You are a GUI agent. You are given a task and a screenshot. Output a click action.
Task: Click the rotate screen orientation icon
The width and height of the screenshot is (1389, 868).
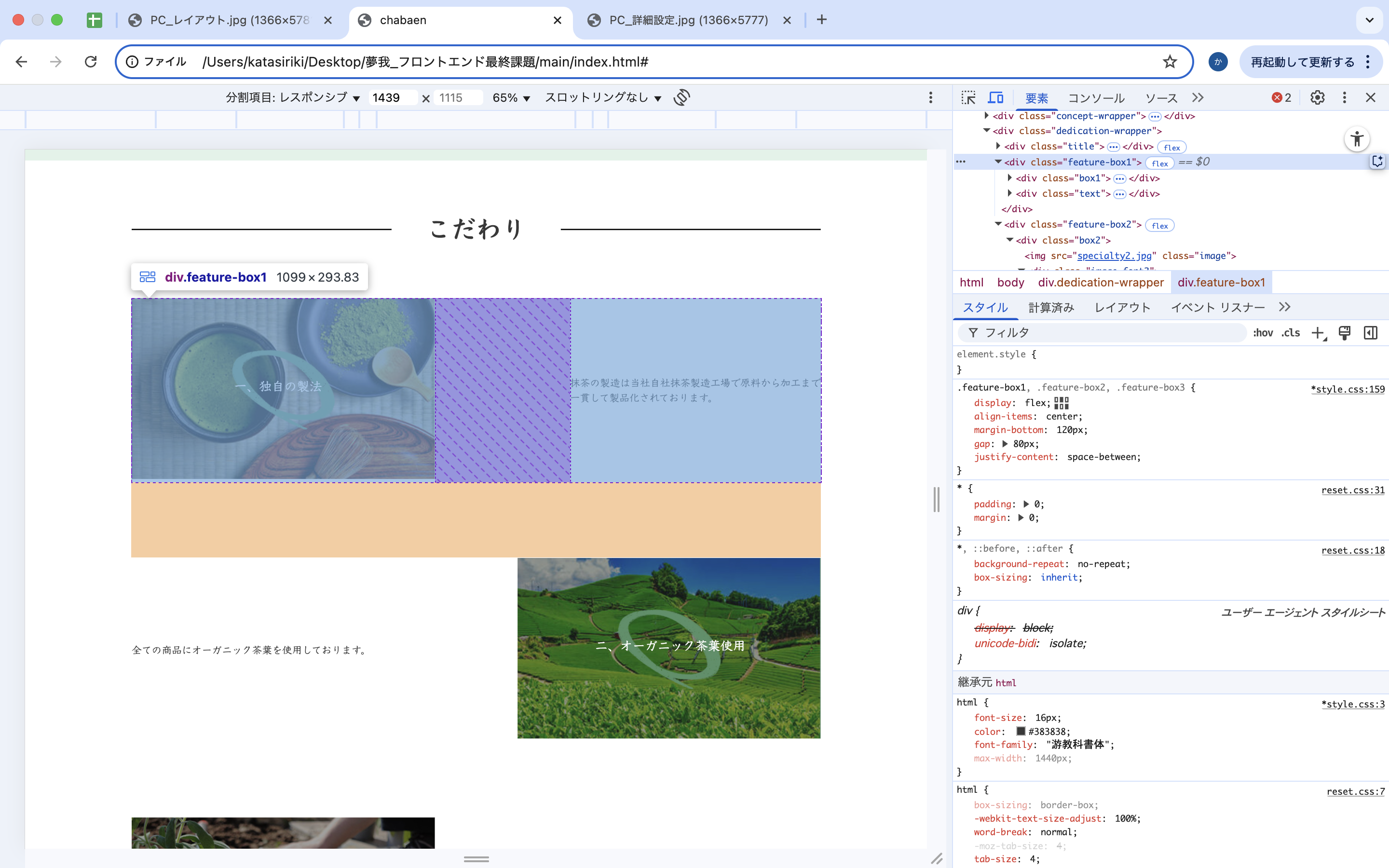681,97
